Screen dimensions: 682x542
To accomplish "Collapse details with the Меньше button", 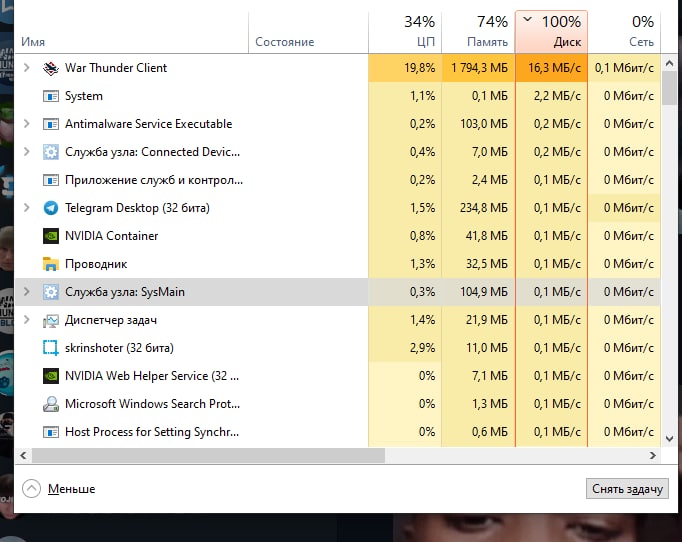I will point(58,488).
